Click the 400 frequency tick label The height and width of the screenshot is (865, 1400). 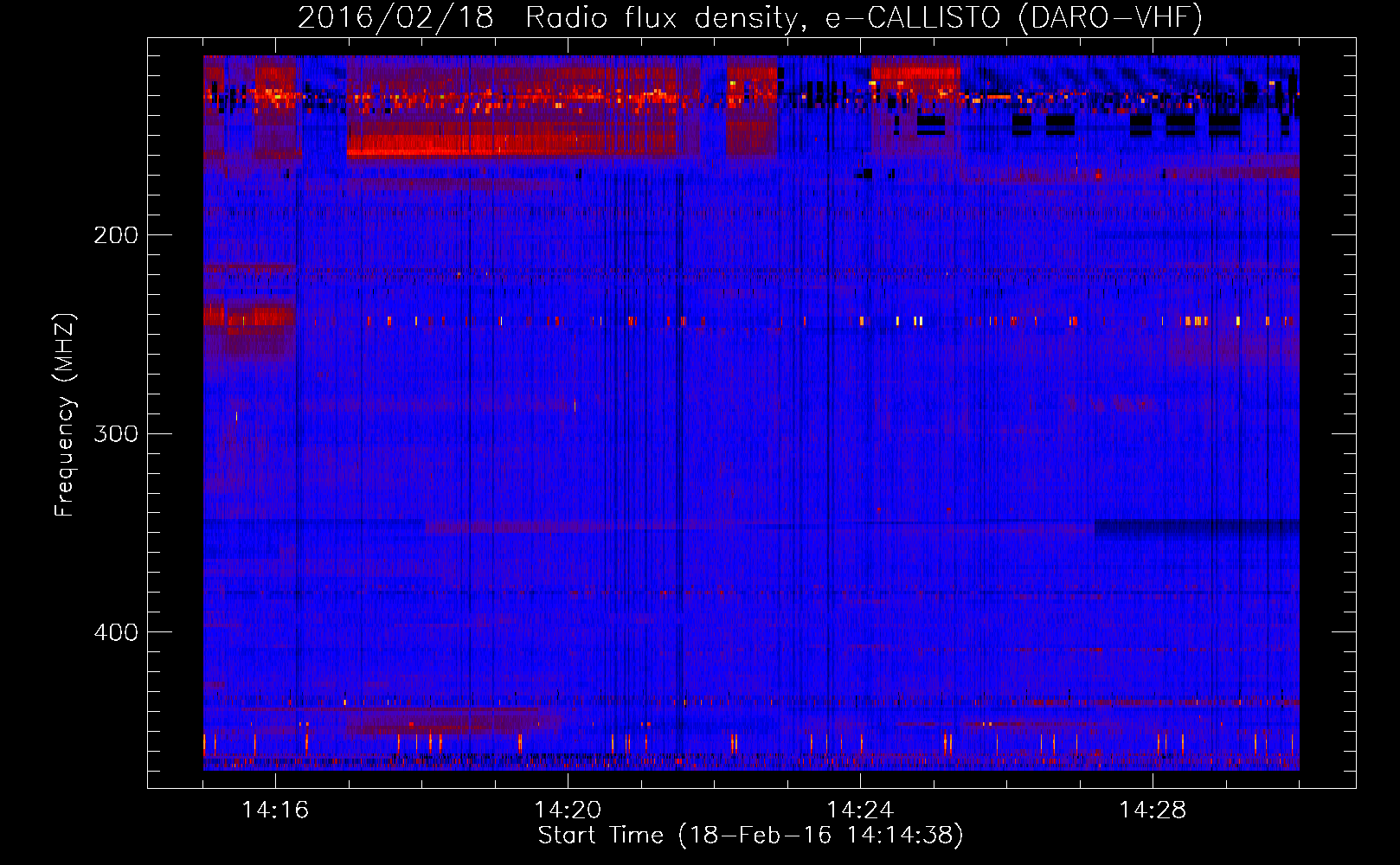point(116,632)
